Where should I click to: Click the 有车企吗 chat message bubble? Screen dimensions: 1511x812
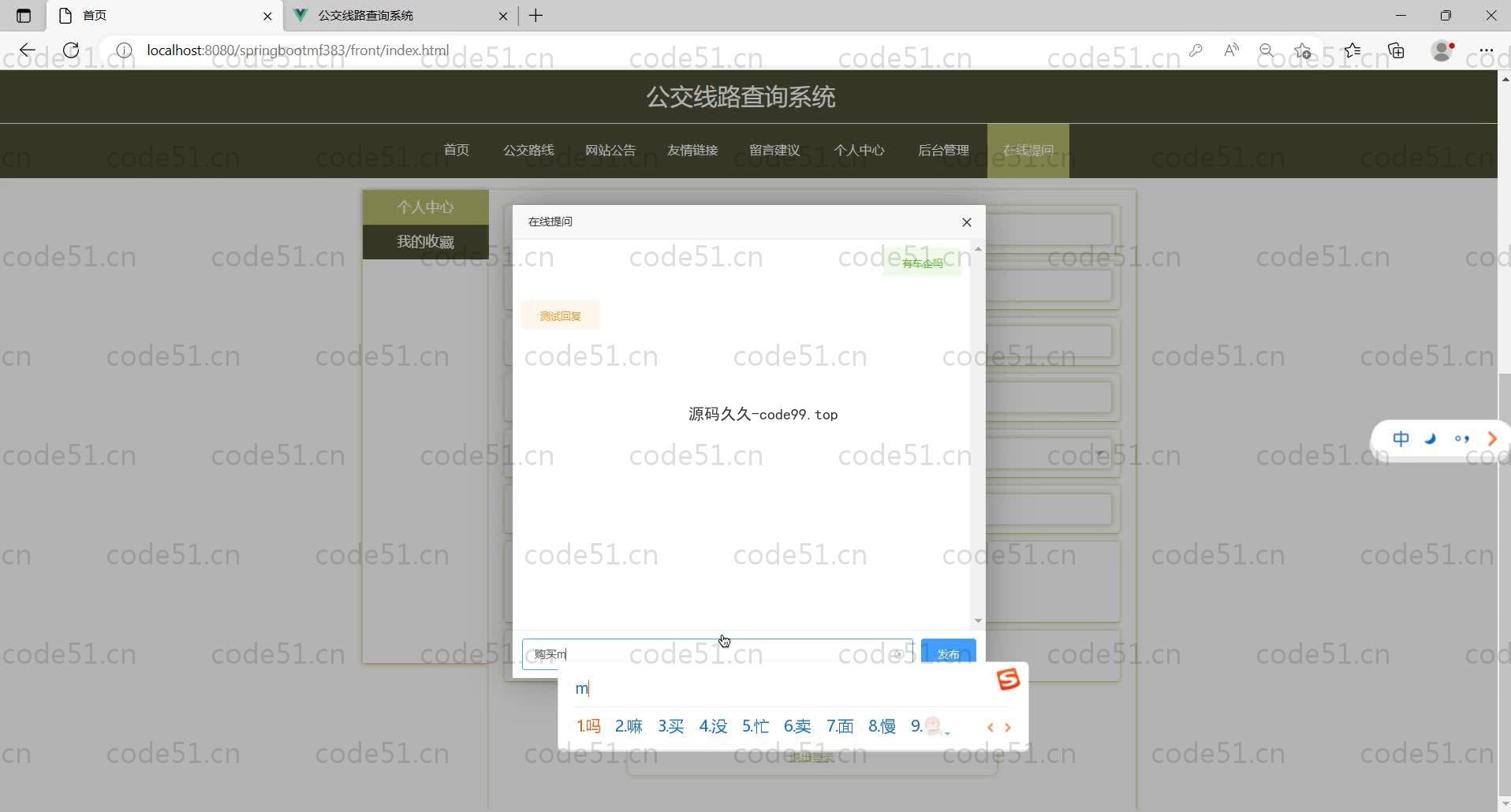point(922,263)
